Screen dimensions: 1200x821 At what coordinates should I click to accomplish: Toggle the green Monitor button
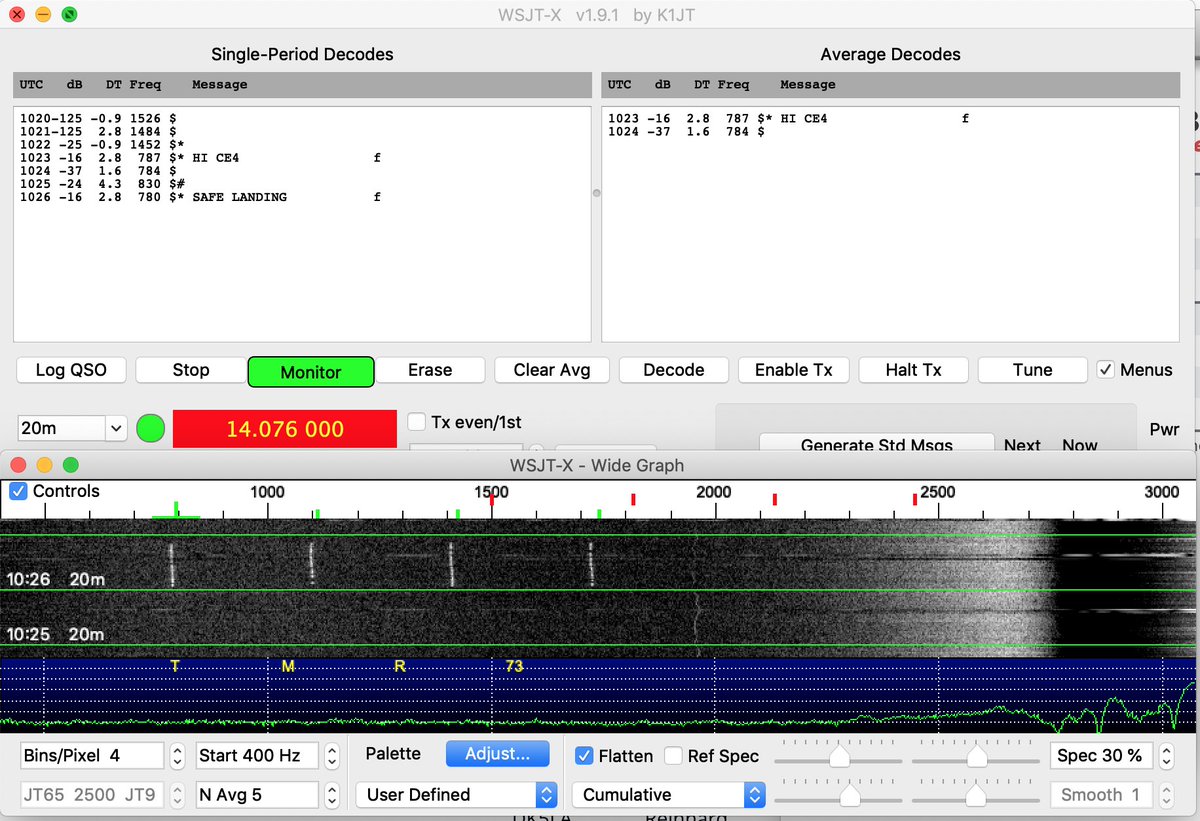coord(311,371)
